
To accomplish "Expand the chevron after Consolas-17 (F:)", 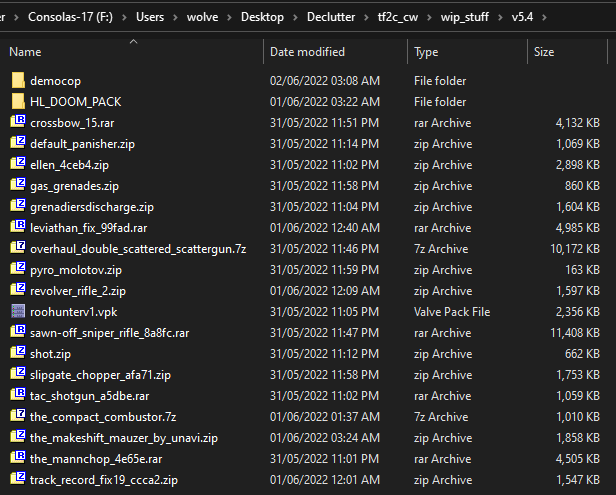I will [124, 17].
